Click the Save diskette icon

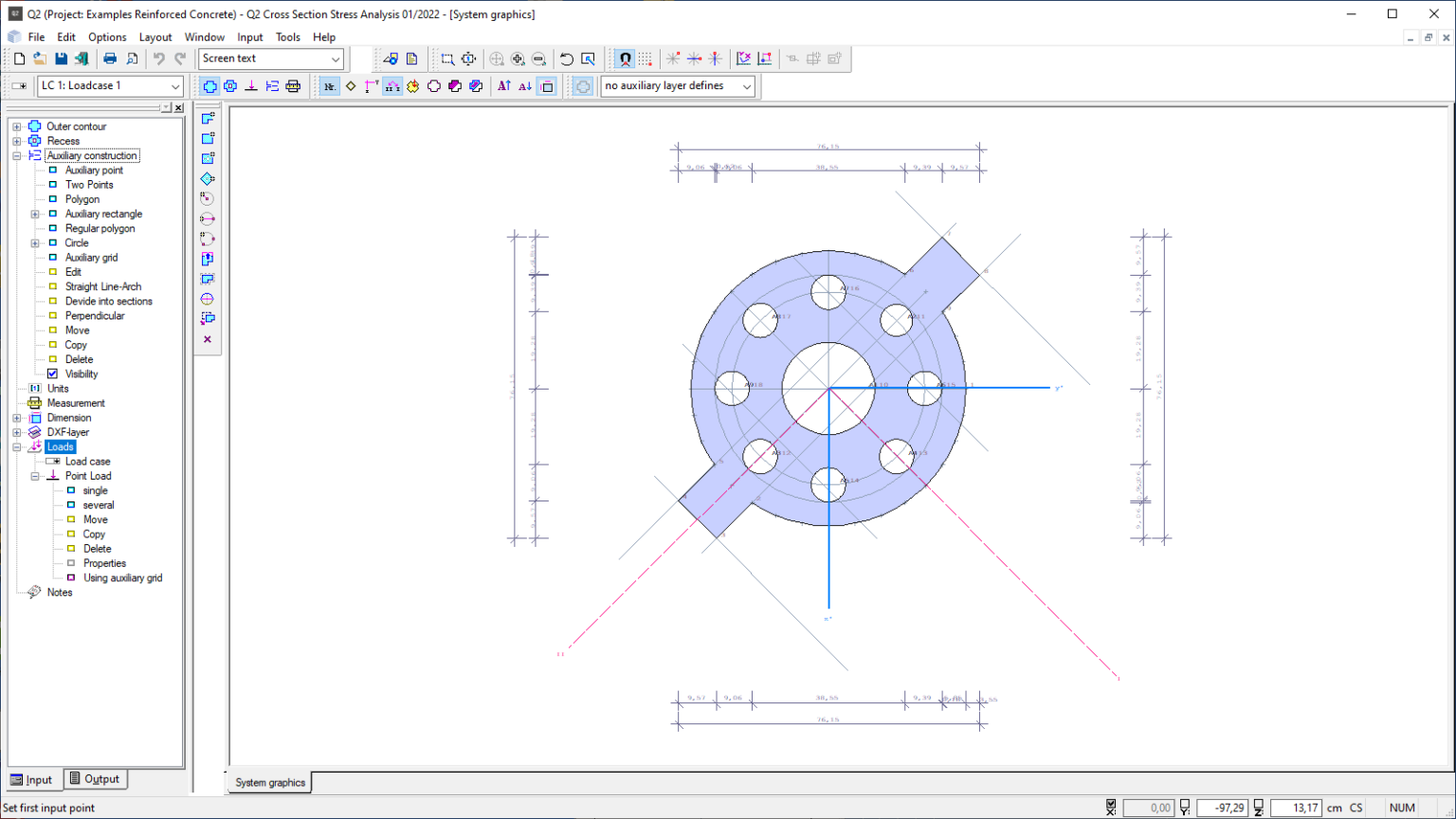(61, 59)
